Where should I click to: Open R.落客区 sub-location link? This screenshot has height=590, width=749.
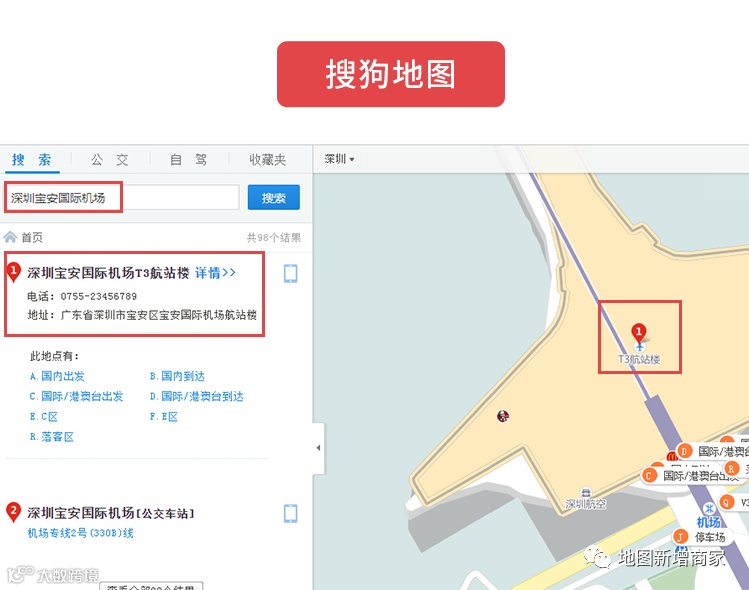click(52, 437)
